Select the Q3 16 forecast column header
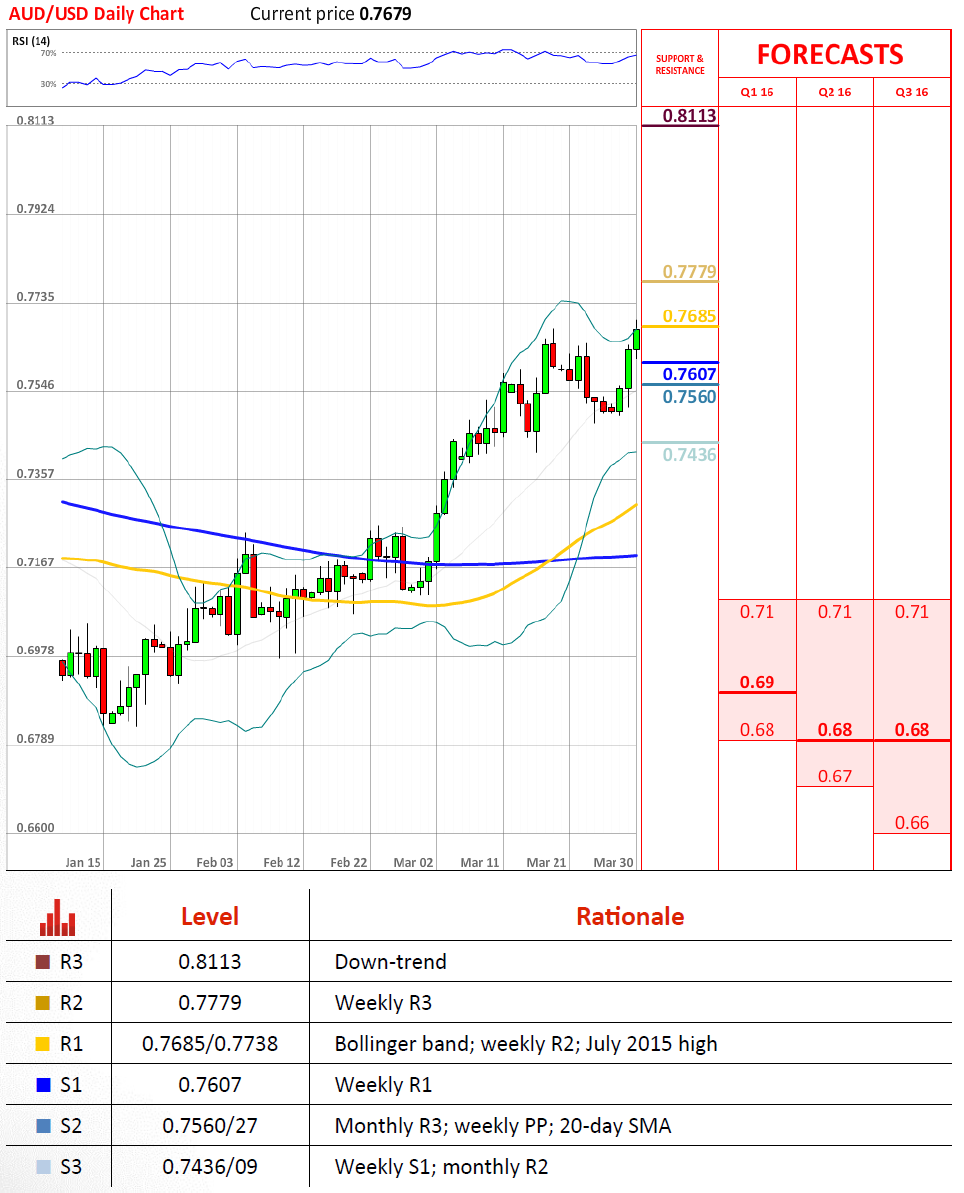 tap(912, 92)
